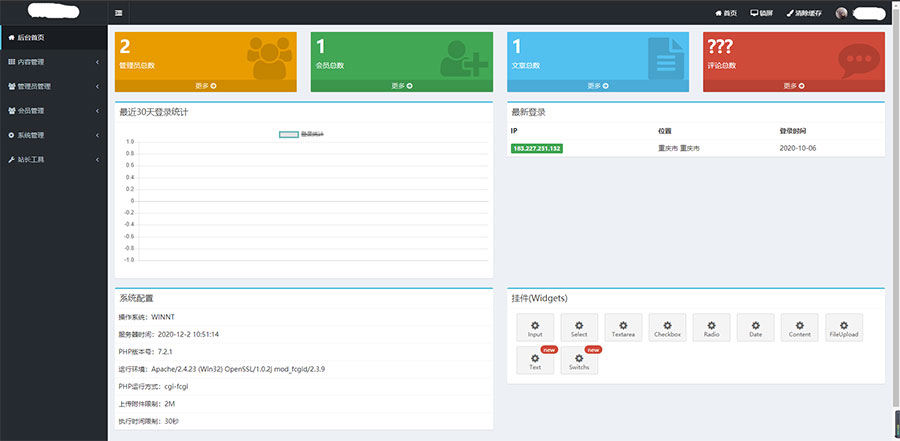Open the Content widget tile
The image size is (900, 441).
tap(800, 328)
